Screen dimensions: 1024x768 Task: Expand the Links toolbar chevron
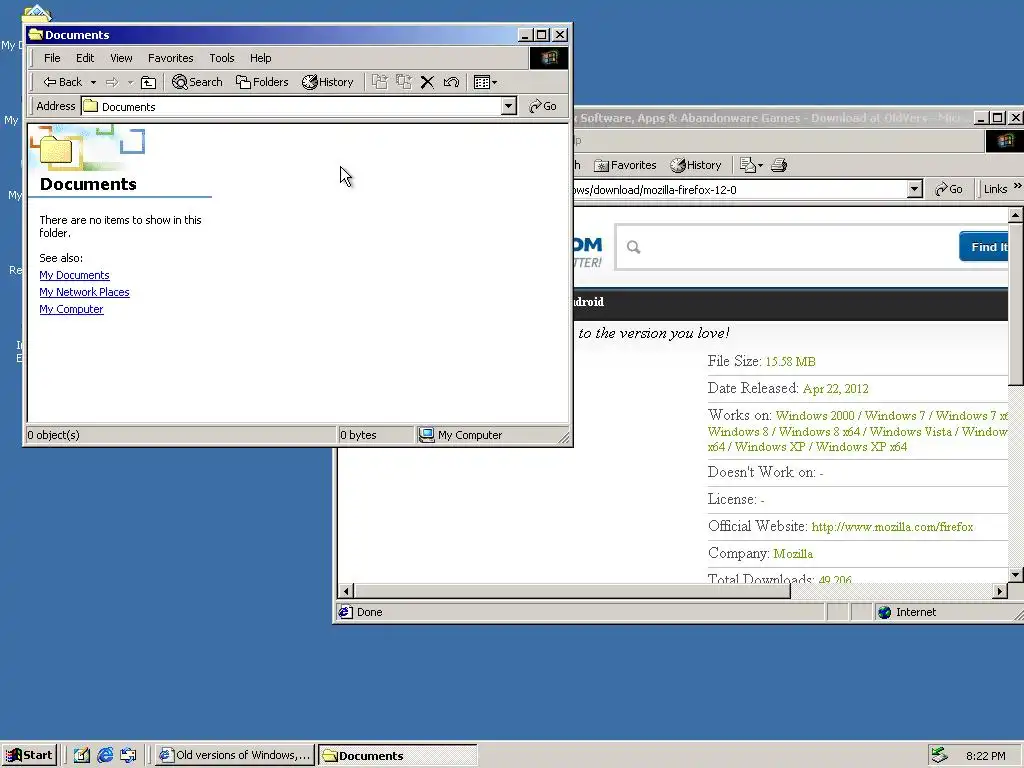coord(1017,187)
